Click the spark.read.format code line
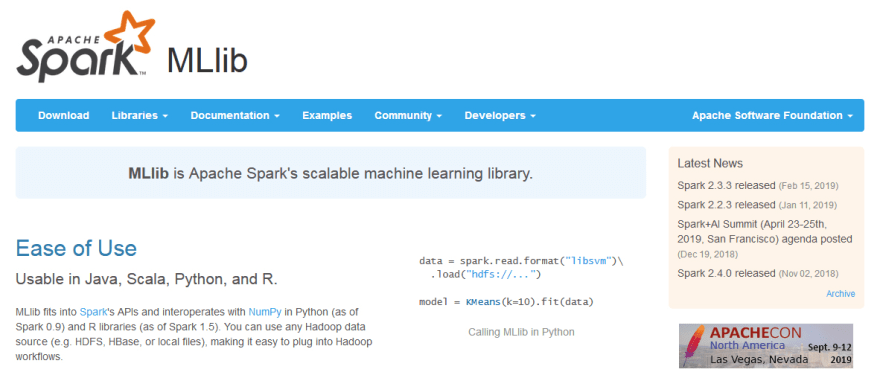Image resolution: width=880 pixels, height=375 pixels. point(521,261)
